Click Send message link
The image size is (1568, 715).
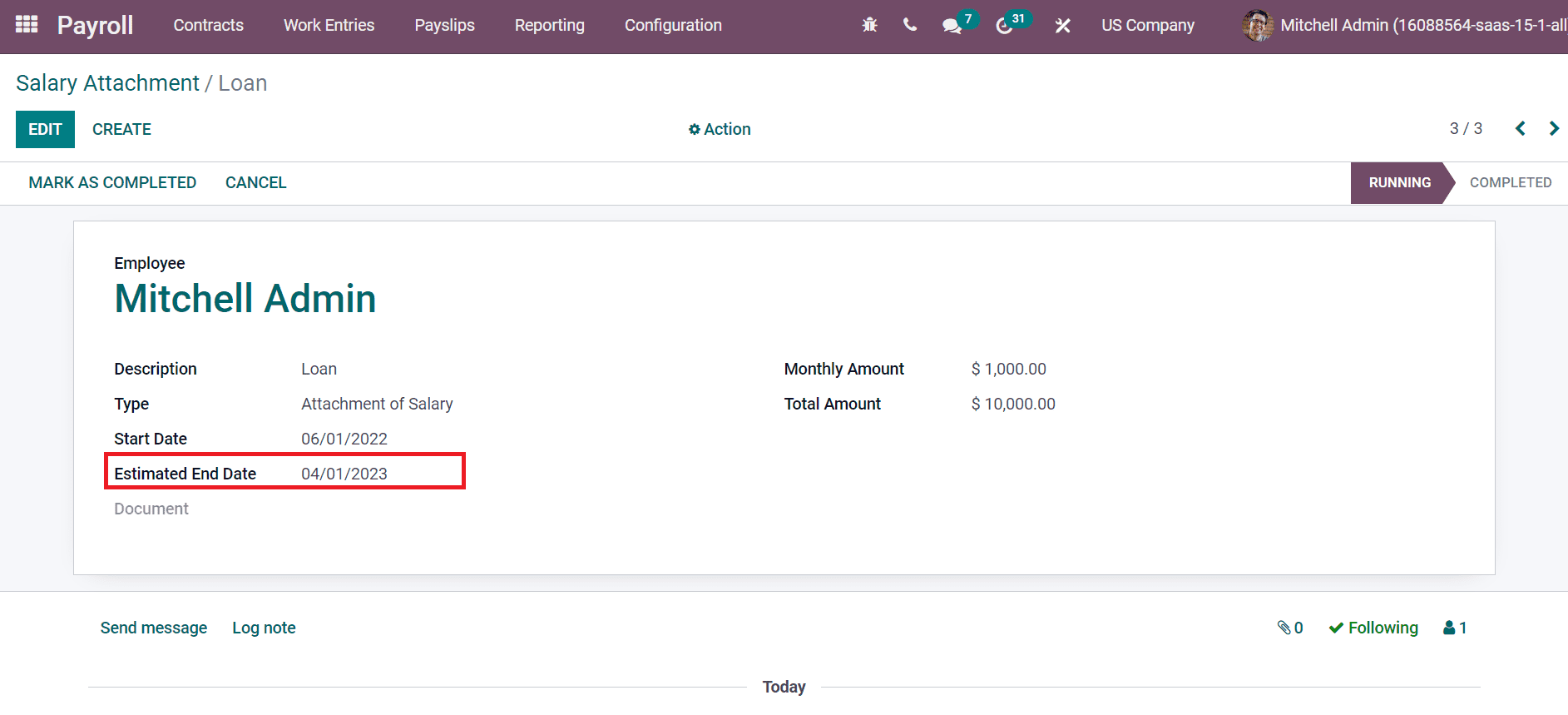[x=154, y=628]
